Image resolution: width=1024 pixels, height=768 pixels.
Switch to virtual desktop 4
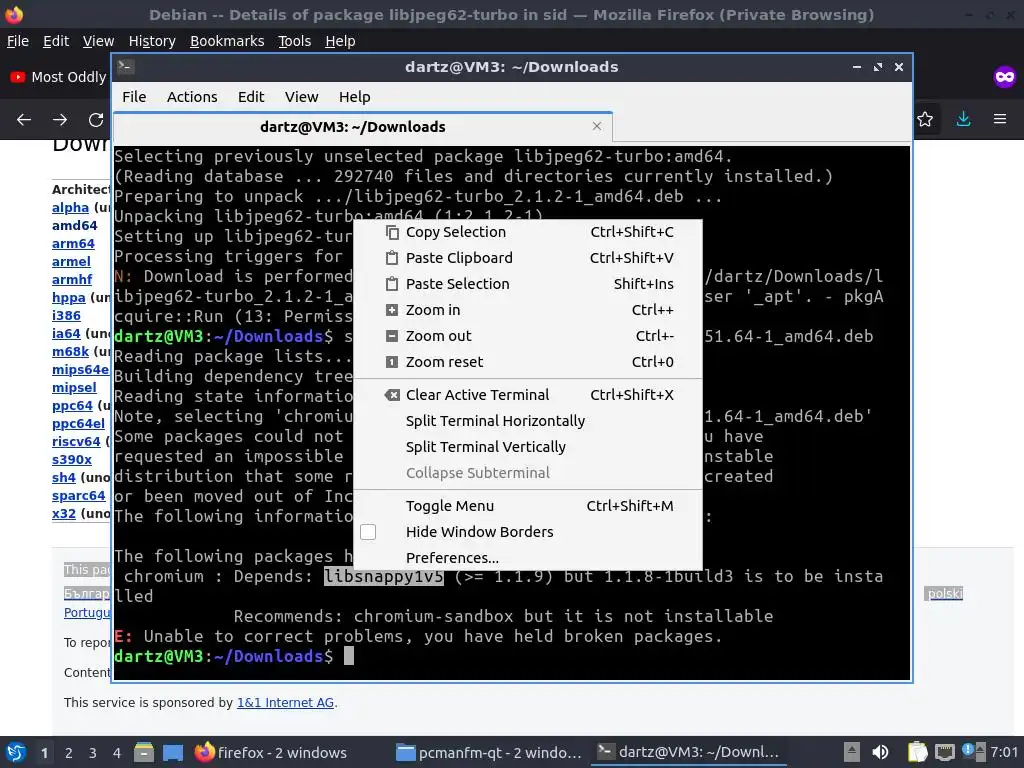point(117,753)
